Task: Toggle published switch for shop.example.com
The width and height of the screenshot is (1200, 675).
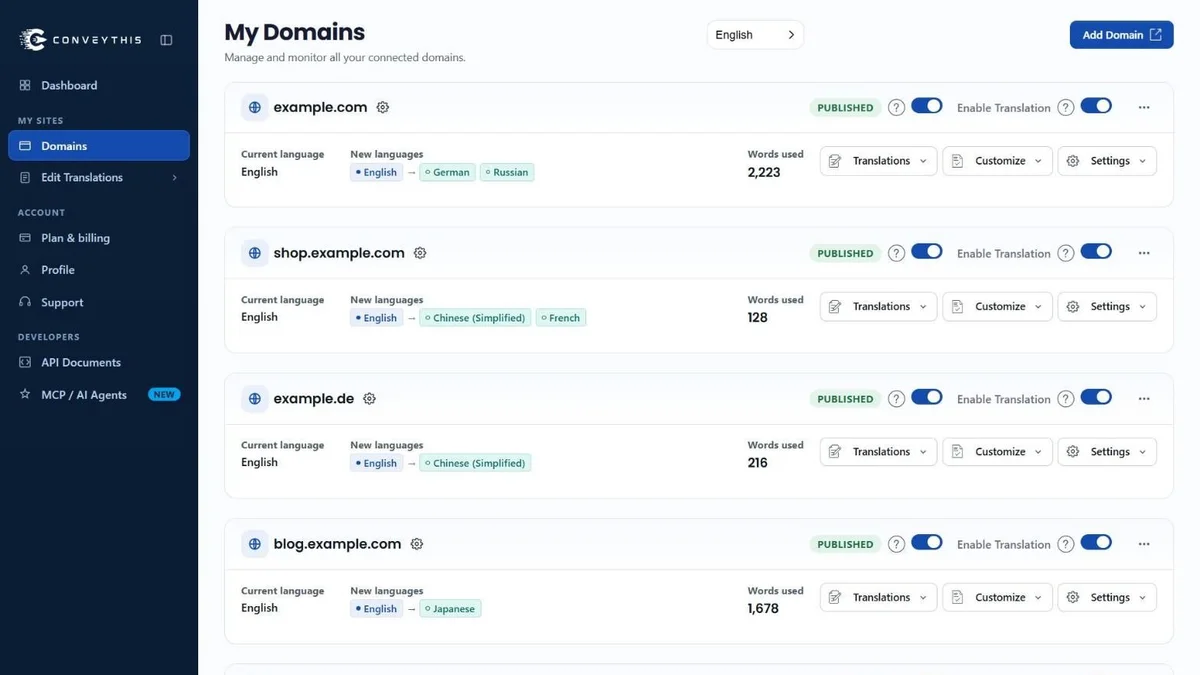Action: click(927, 252)
